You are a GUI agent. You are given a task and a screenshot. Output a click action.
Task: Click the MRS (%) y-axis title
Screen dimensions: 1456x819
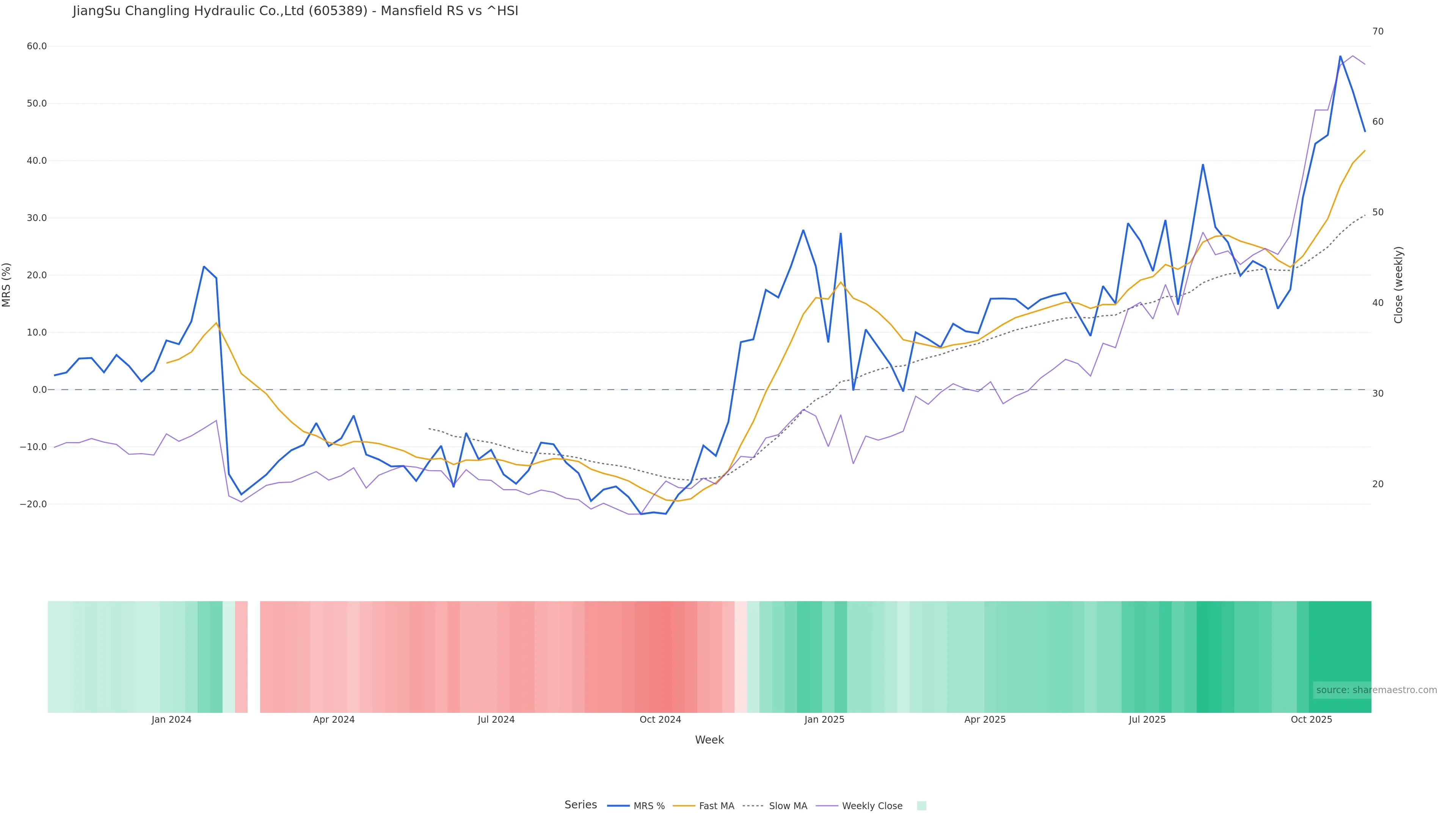point(7,285)
